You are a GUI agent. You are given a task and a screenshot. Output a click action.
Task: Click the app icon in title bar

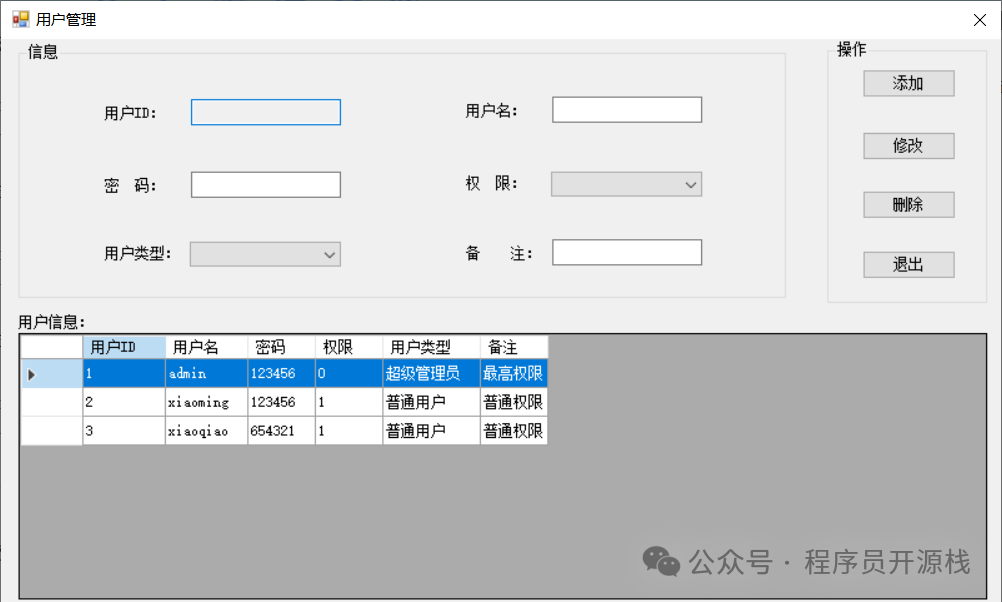click(x=20, y=19)
